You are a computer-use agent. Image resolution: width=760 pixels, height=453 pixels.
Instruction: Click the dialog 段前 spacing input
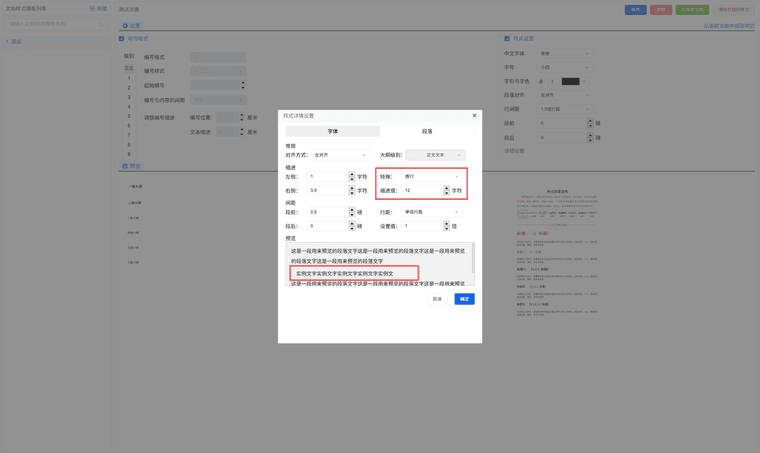(x=328, y=212)
